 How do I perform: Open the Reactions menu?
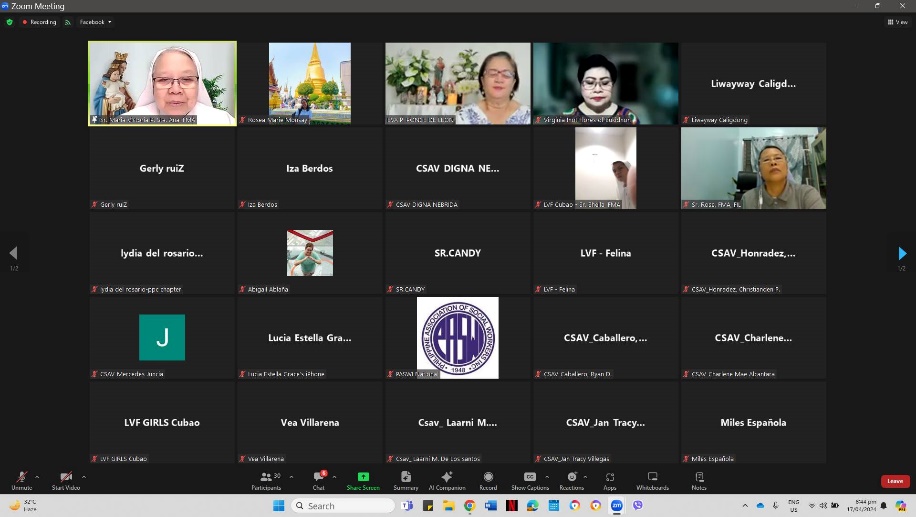[571, 480]
